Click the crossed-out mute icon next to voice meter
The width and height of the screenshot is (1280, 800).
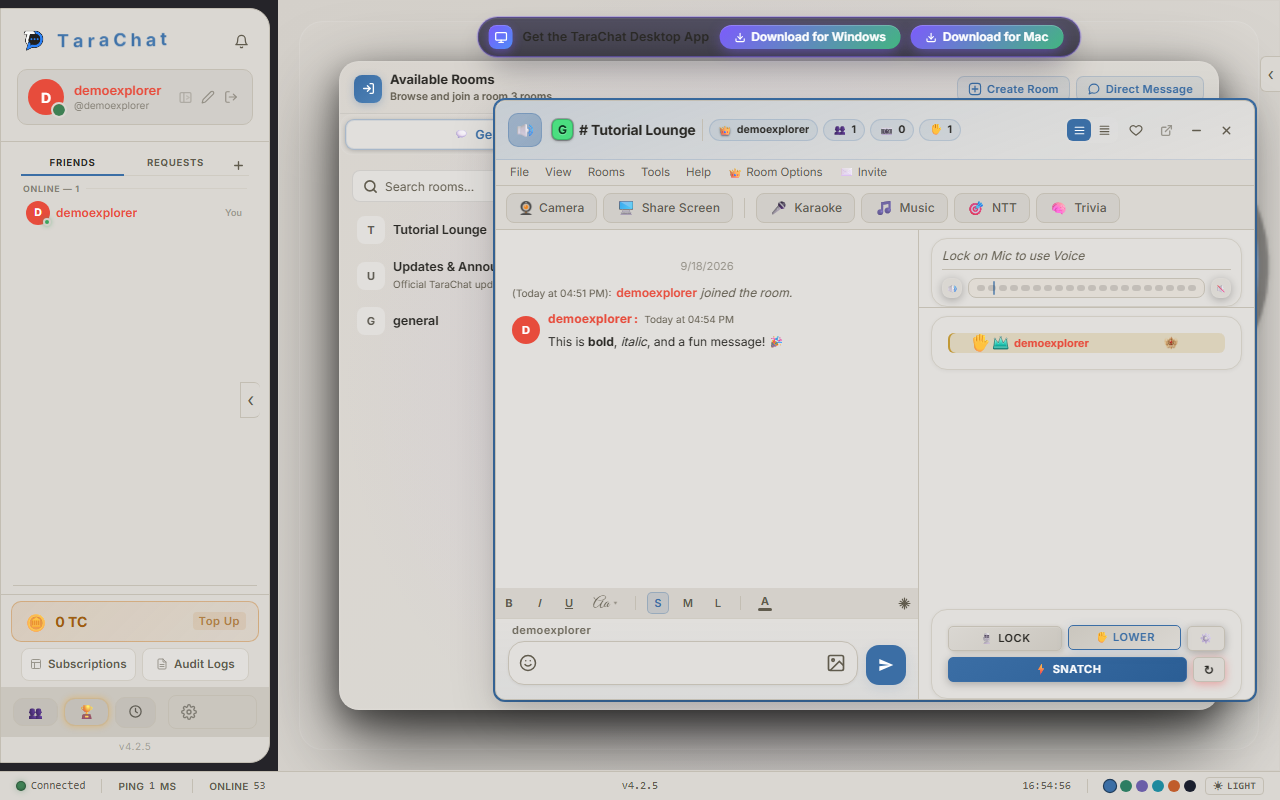tap(1220, 288)
